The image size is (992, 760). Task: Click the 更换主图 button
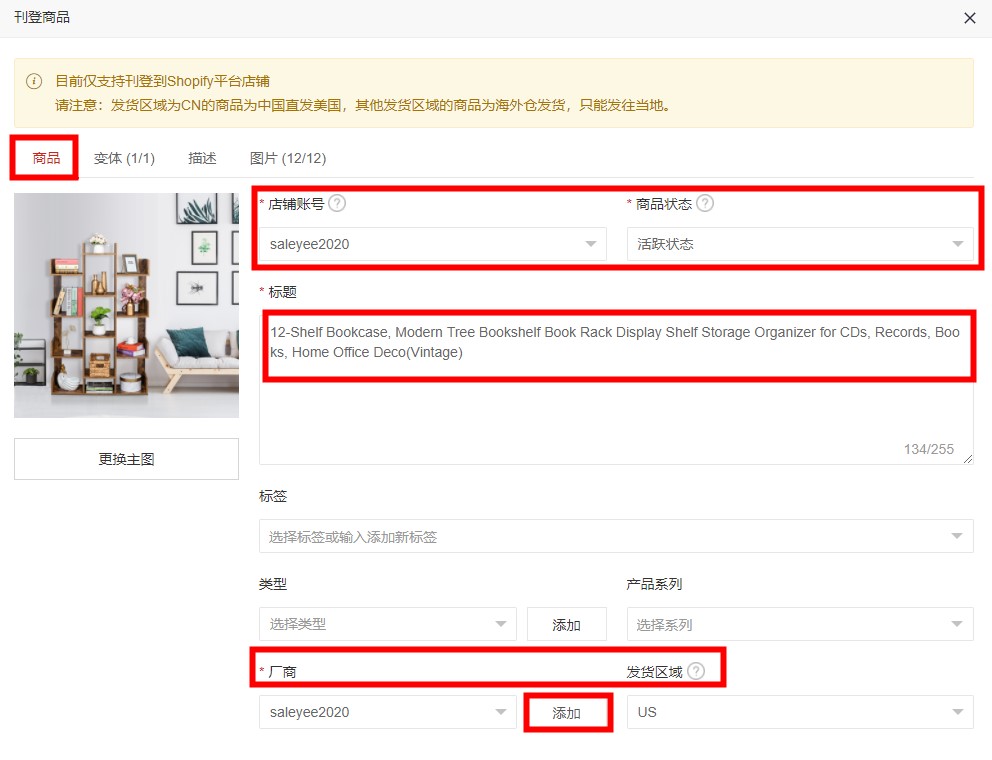click(127, 459)
